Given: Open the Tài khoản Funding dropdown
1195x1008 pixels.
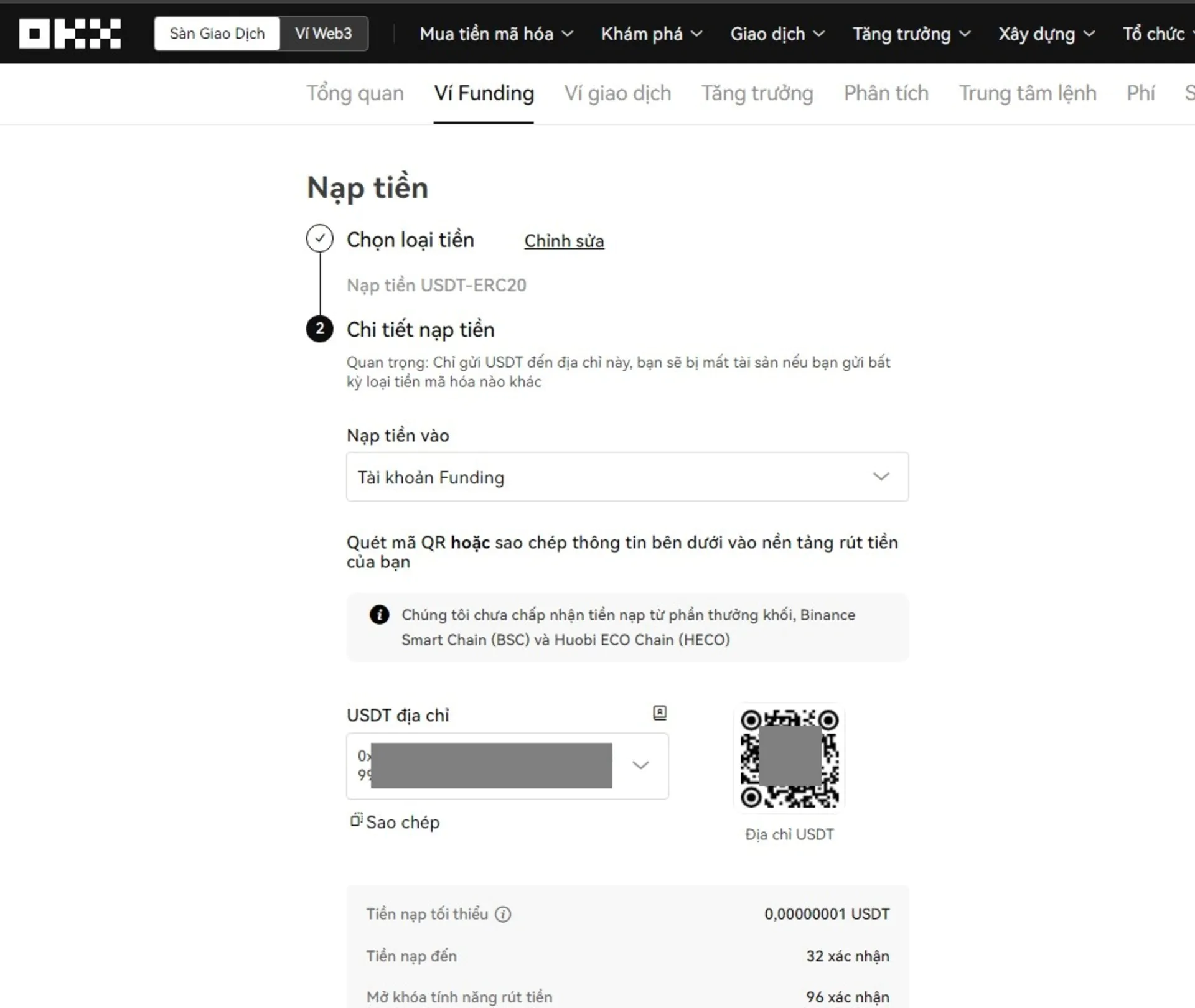Looking at the screenshot, I should click(627, 477).
